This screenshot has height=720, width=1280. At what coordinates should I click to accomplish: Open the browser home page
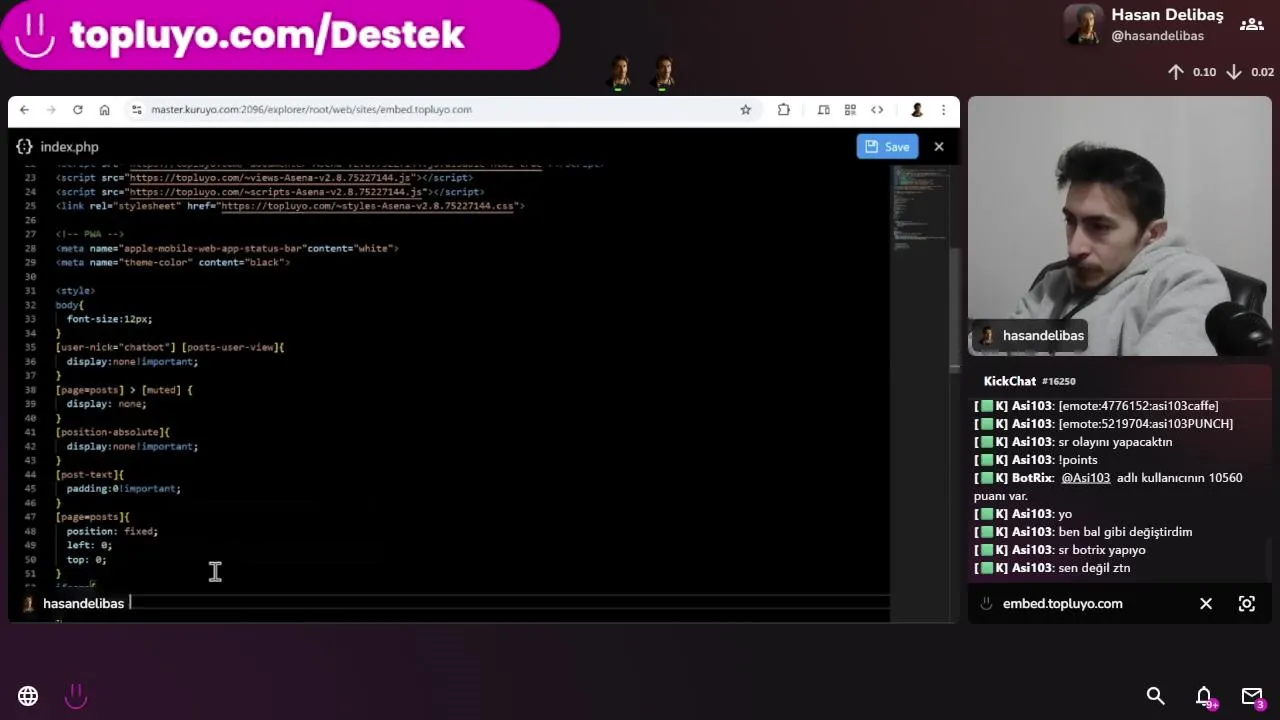(105, 110)
